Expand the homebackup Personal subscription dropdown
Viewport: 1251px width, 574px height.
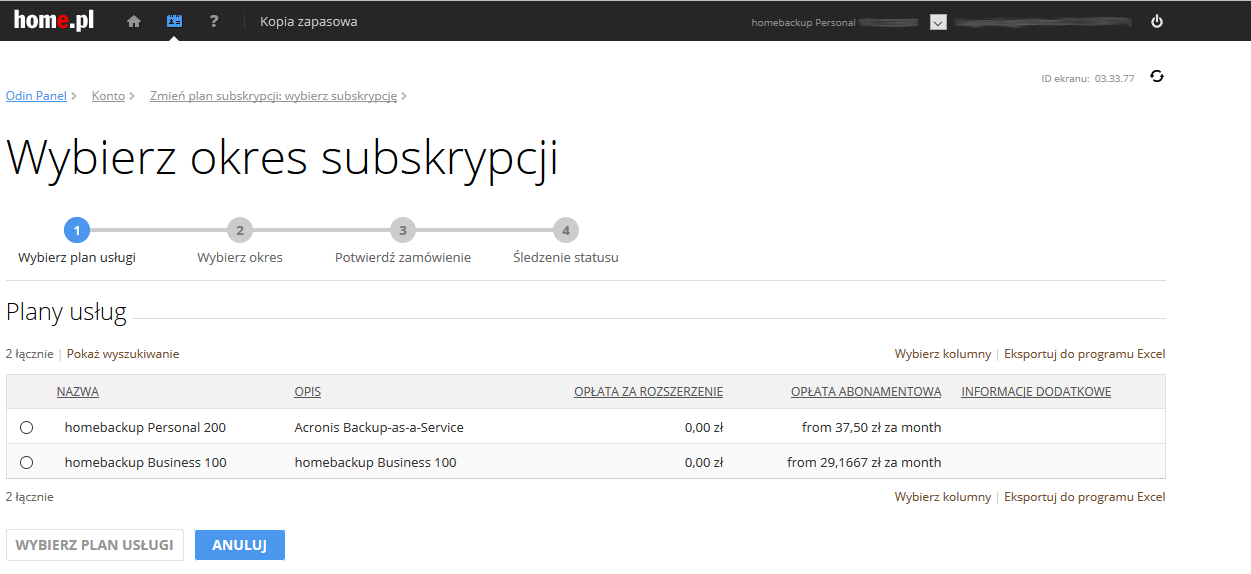point(938,22)
